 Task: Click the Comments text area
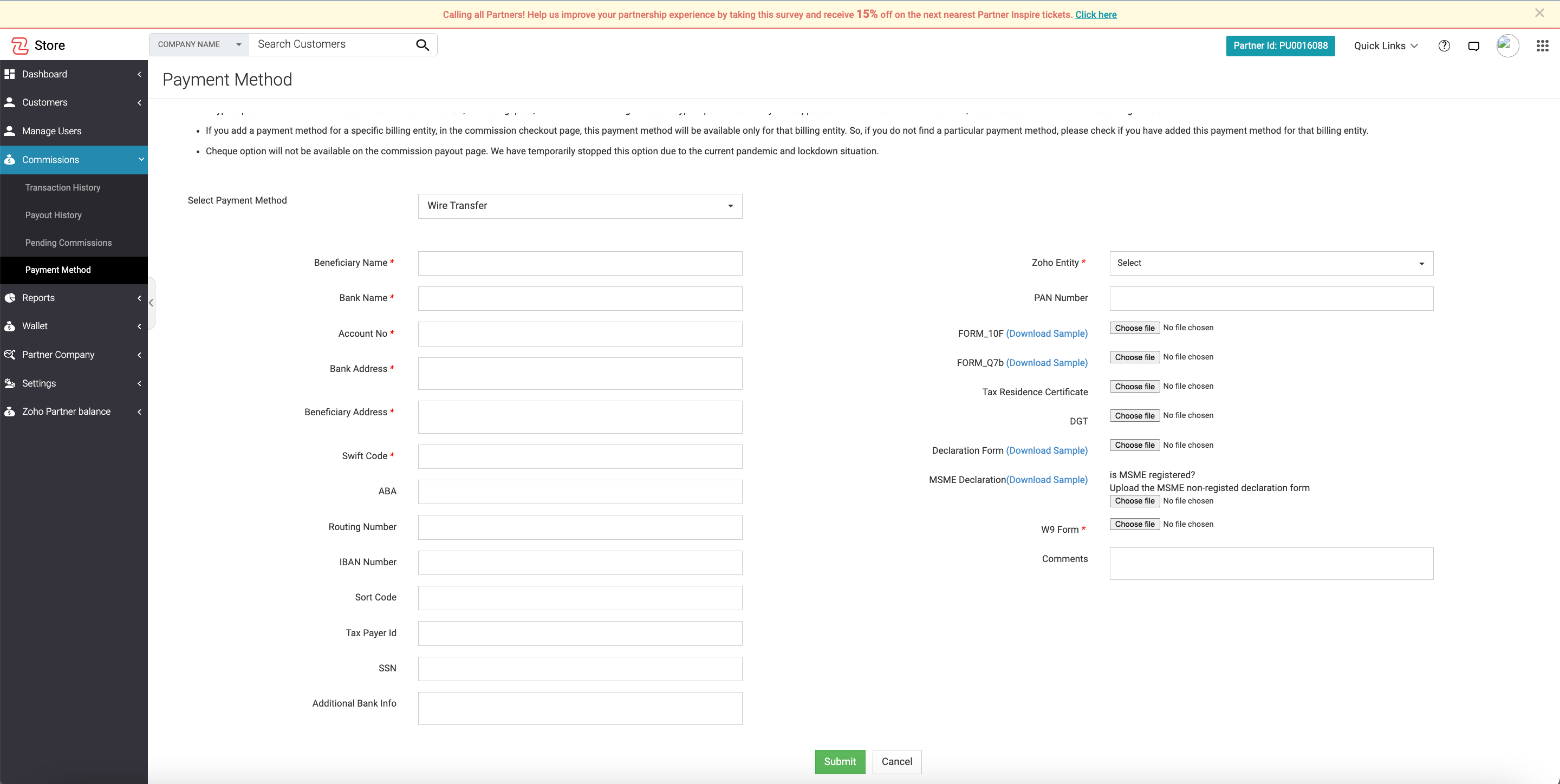(x=1271, y=564)
